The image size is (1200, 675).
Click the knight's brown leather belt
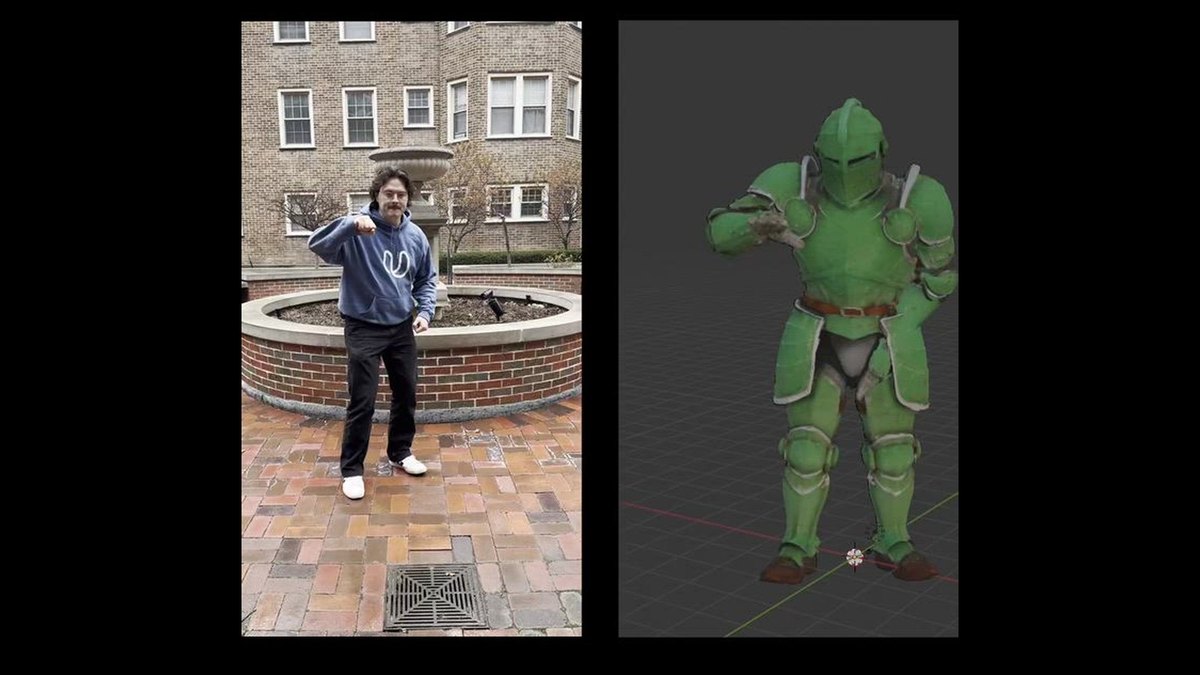(x=850, y=308)
